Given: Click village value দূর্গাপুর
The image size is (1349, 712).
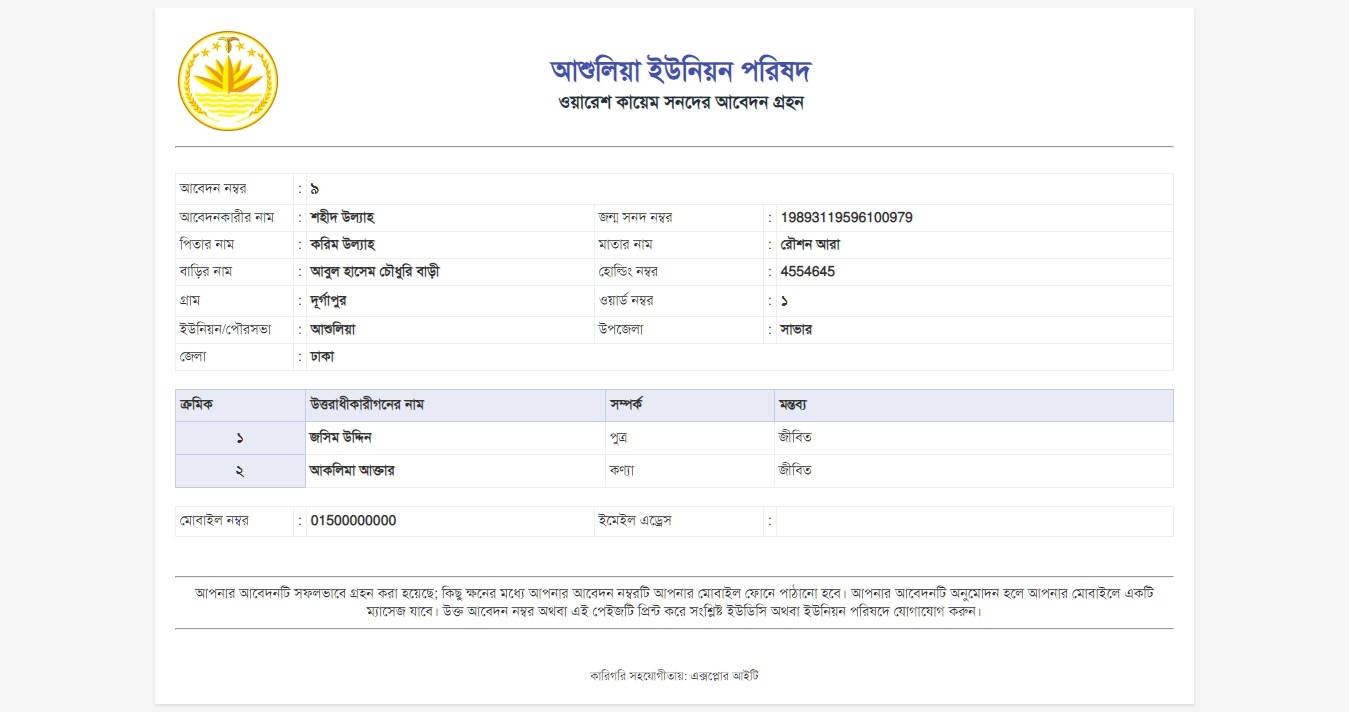Looking at the screenshot, I should pyautogui.click(x=329, y=300).
